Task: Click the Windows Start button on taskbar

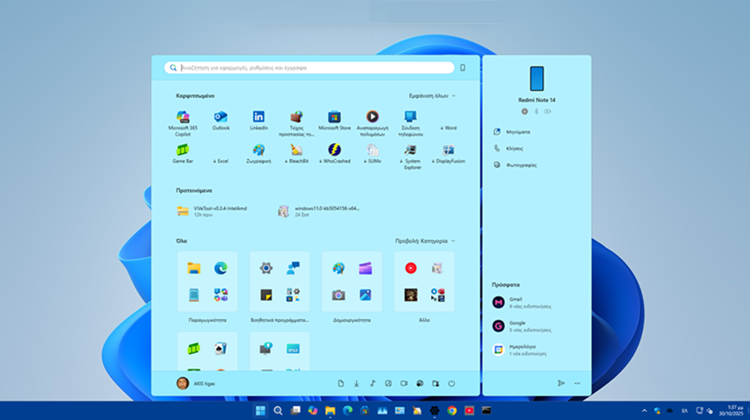Action: 260,410
